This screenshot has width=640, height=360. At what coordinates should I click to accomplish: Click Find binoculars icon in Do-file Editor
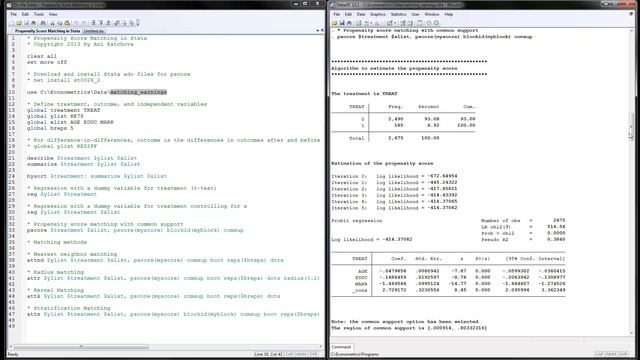point(43,23)
